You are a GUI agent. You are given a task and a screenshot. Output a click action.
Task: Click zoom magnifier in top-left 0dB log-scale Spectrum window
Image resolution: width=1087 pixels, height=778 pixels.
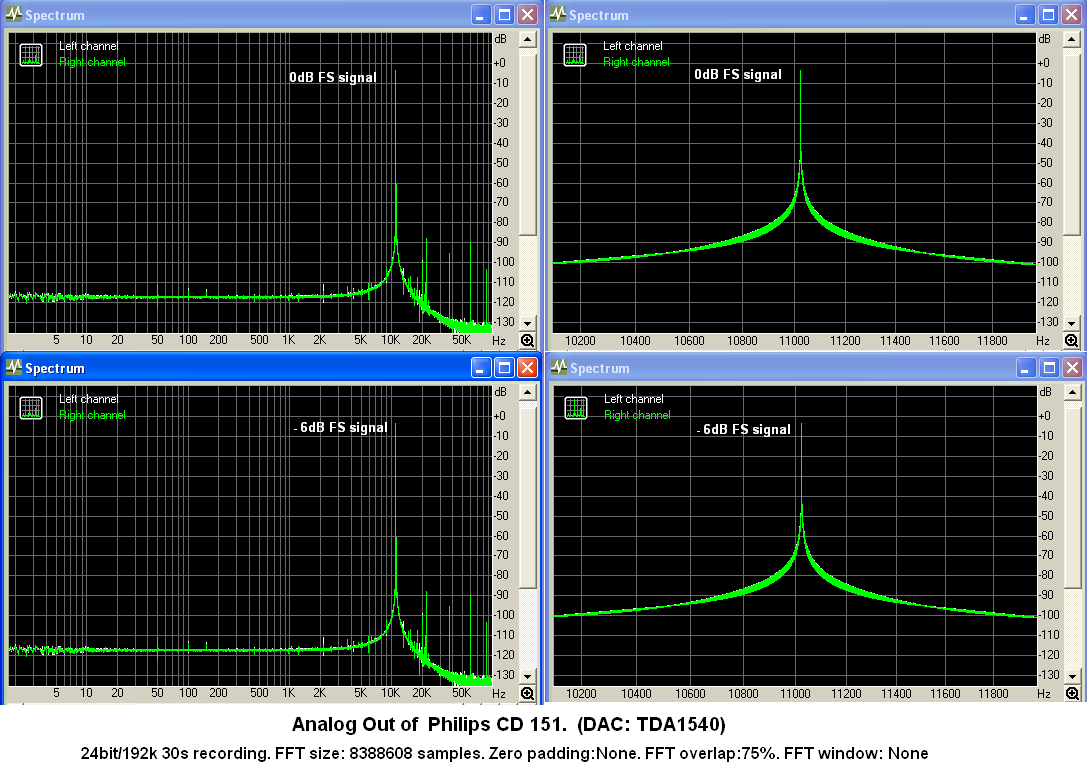coord(528,340)
